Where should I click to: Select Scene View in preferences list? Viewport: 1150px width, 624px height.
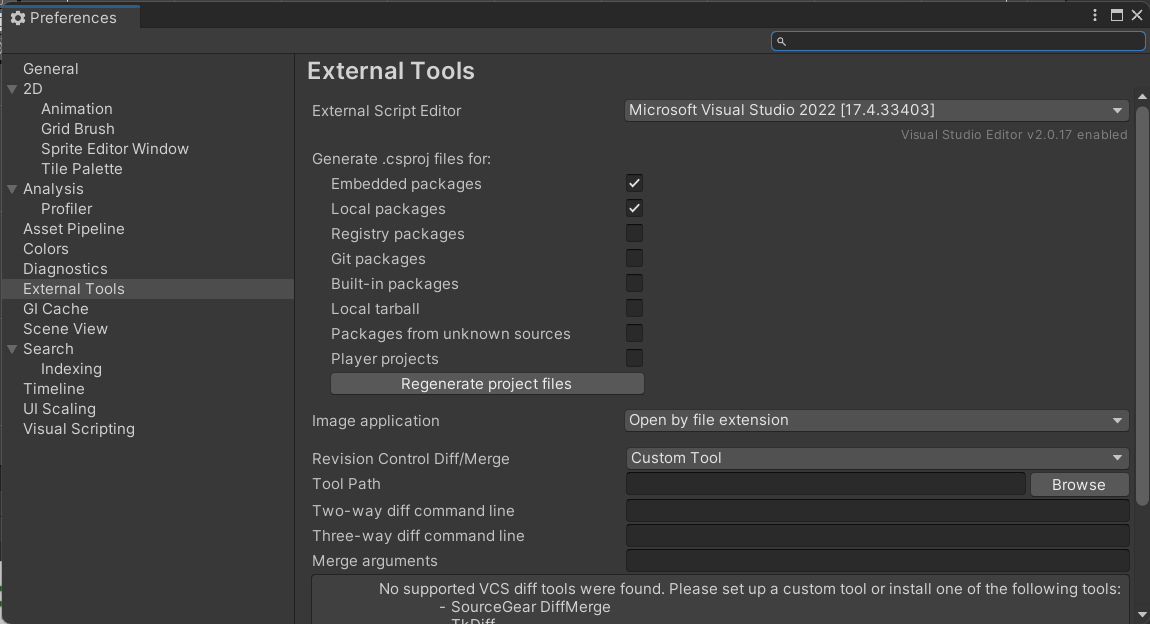tap(65, 329)
